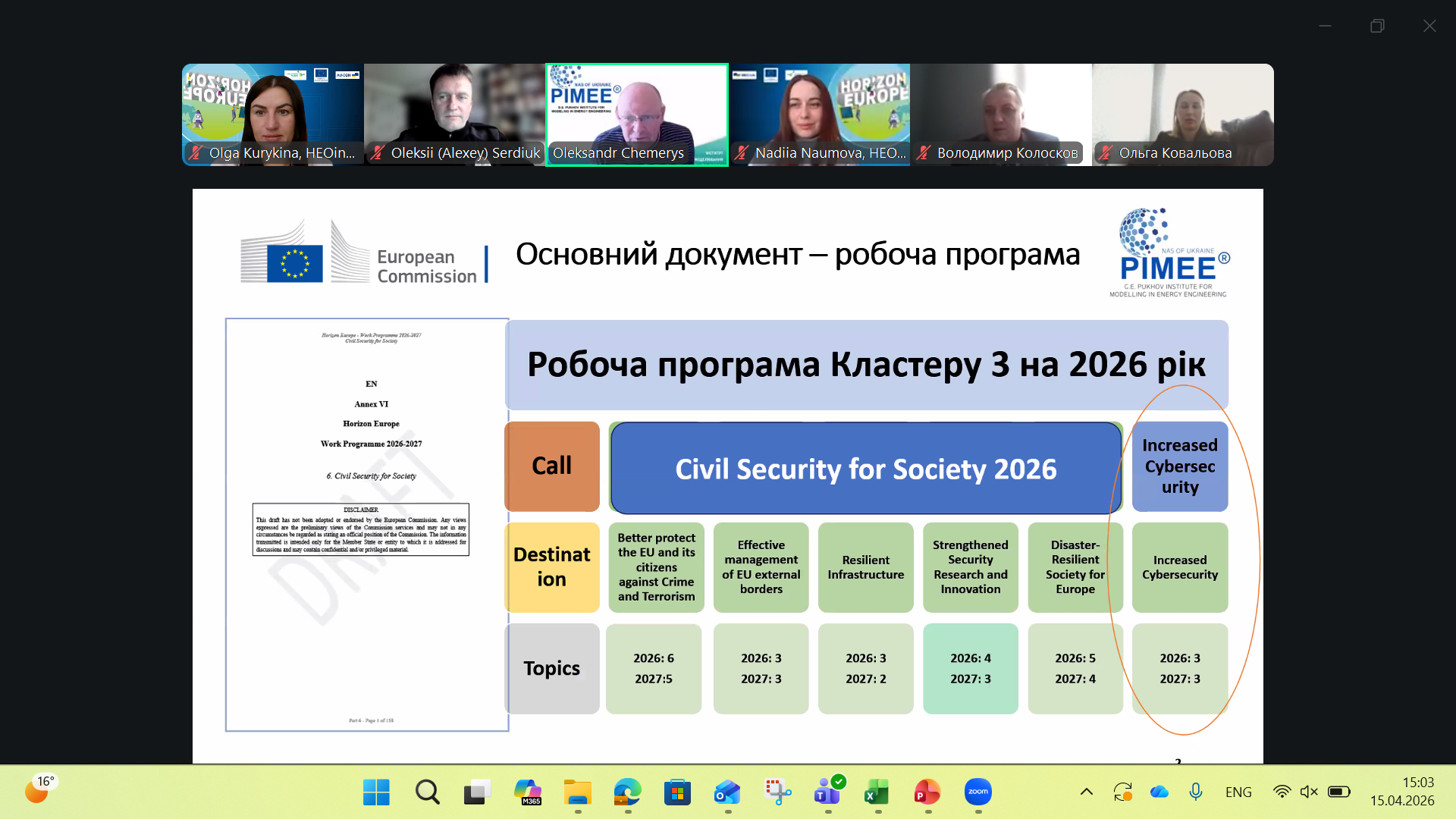1456x819 pixels.
Task: Click Olga Kurykina participant video
Action: pyautogui.click(x=273, y=114)
